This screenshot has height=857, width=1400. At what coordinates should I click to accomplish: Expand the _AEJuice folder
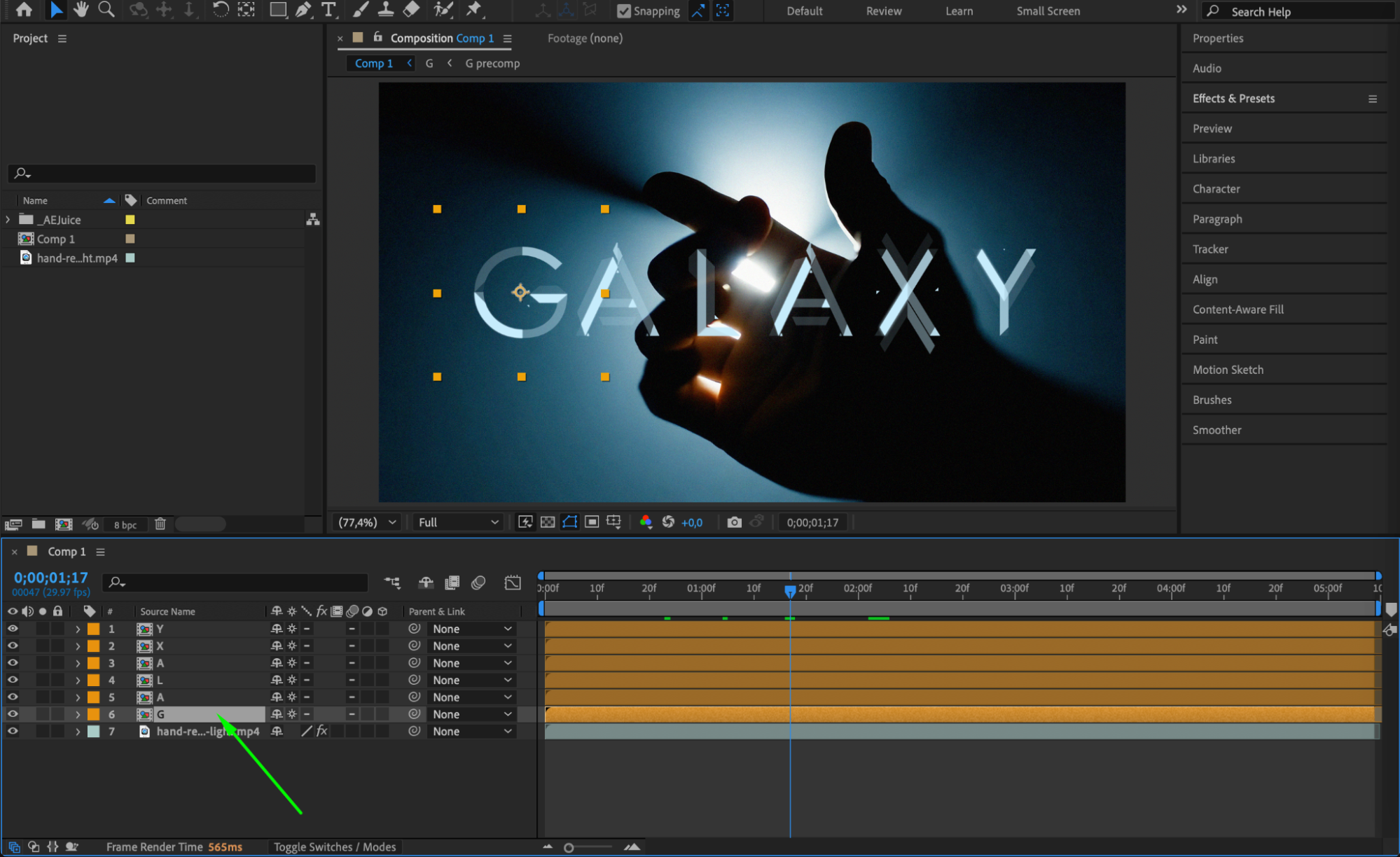click(x=8, y=220)
